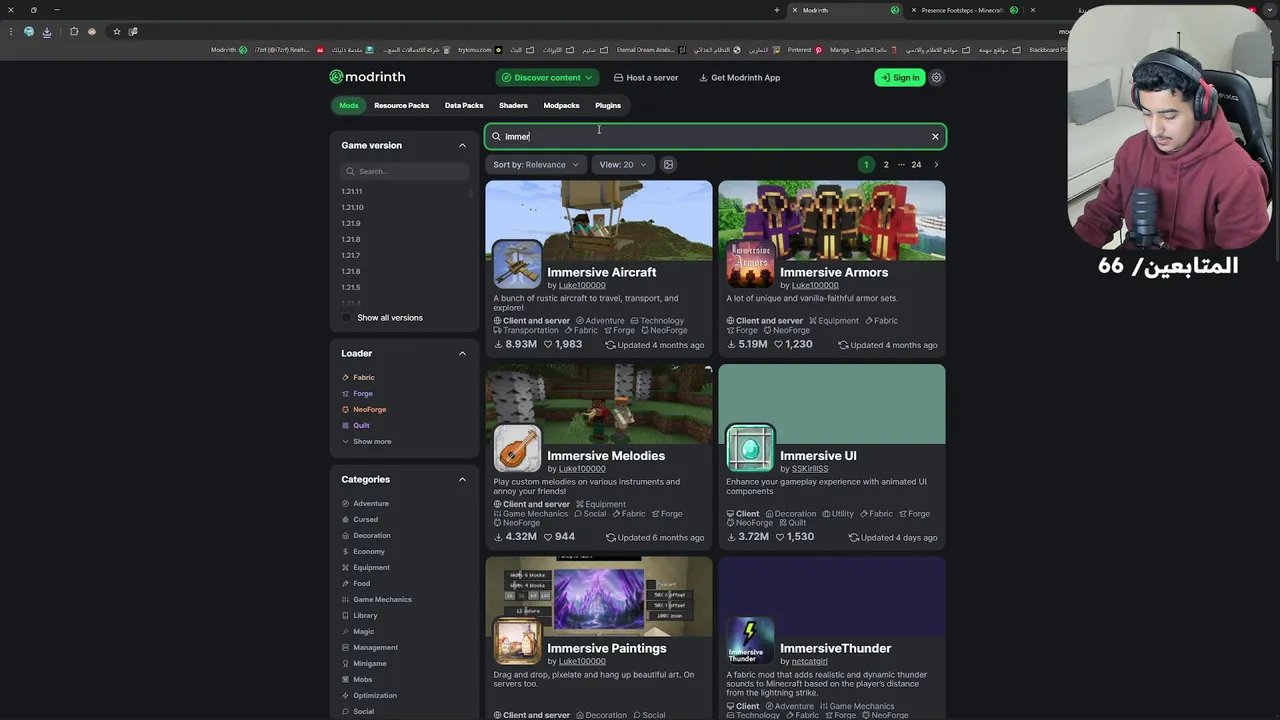Toggle the gallery image view icon

click(668, 164)
